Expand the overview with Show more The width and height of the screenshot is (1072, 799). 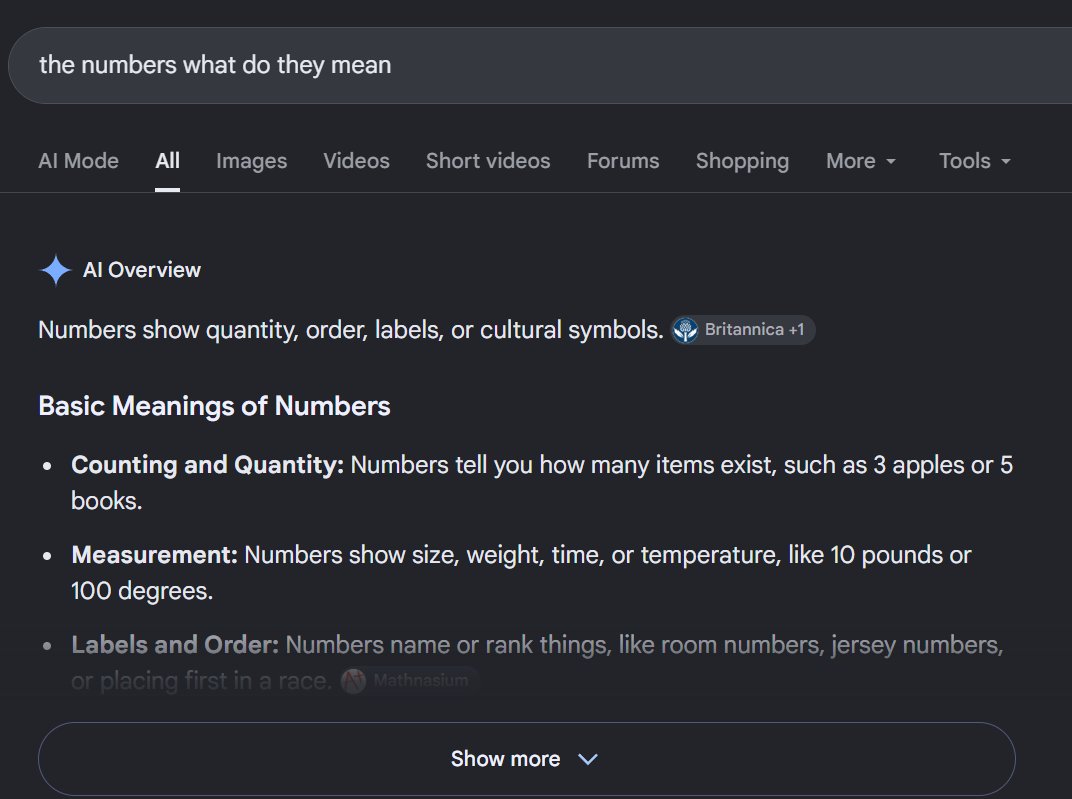click(526, 759)
